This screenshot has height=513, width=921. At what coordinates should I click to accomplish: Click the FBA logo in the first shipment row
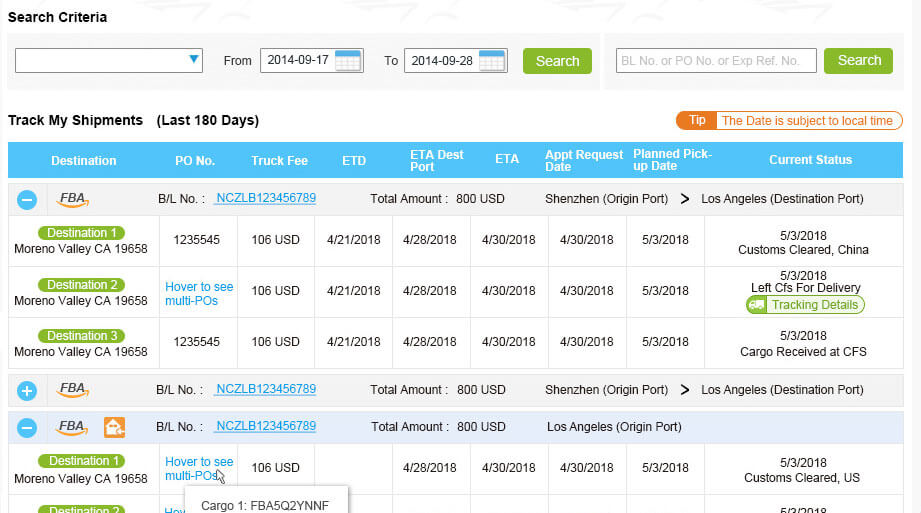(73, 199)
